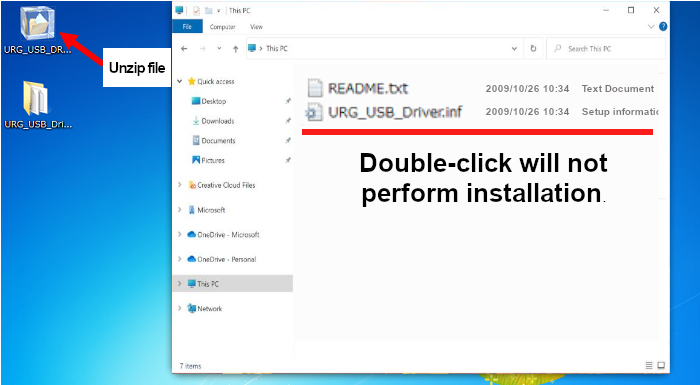
Task: Switch to details view layout icon
Action: pyautogui.click(x=649, y=366)
